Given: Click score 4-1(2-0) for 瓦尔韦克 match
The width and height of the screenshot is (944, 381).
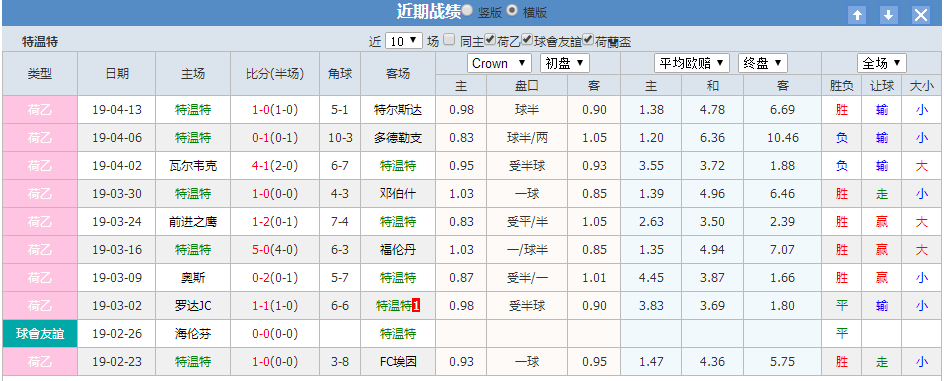Looking at the screenshot, I should point(275,166).
